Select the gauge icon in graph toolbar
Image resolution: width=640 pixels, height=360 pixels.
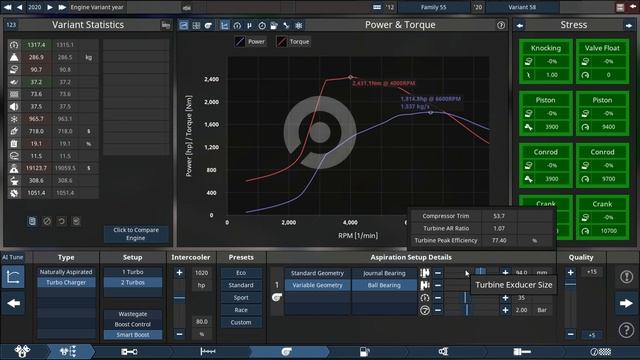[237, 25]
